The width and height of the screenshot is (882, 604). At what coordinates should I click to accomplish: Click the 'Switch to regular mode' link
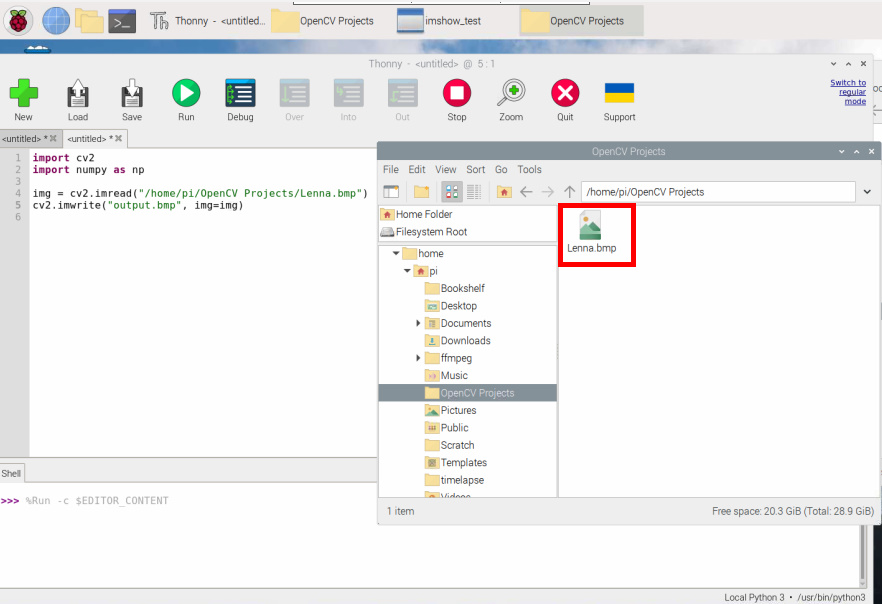(848, 92)
